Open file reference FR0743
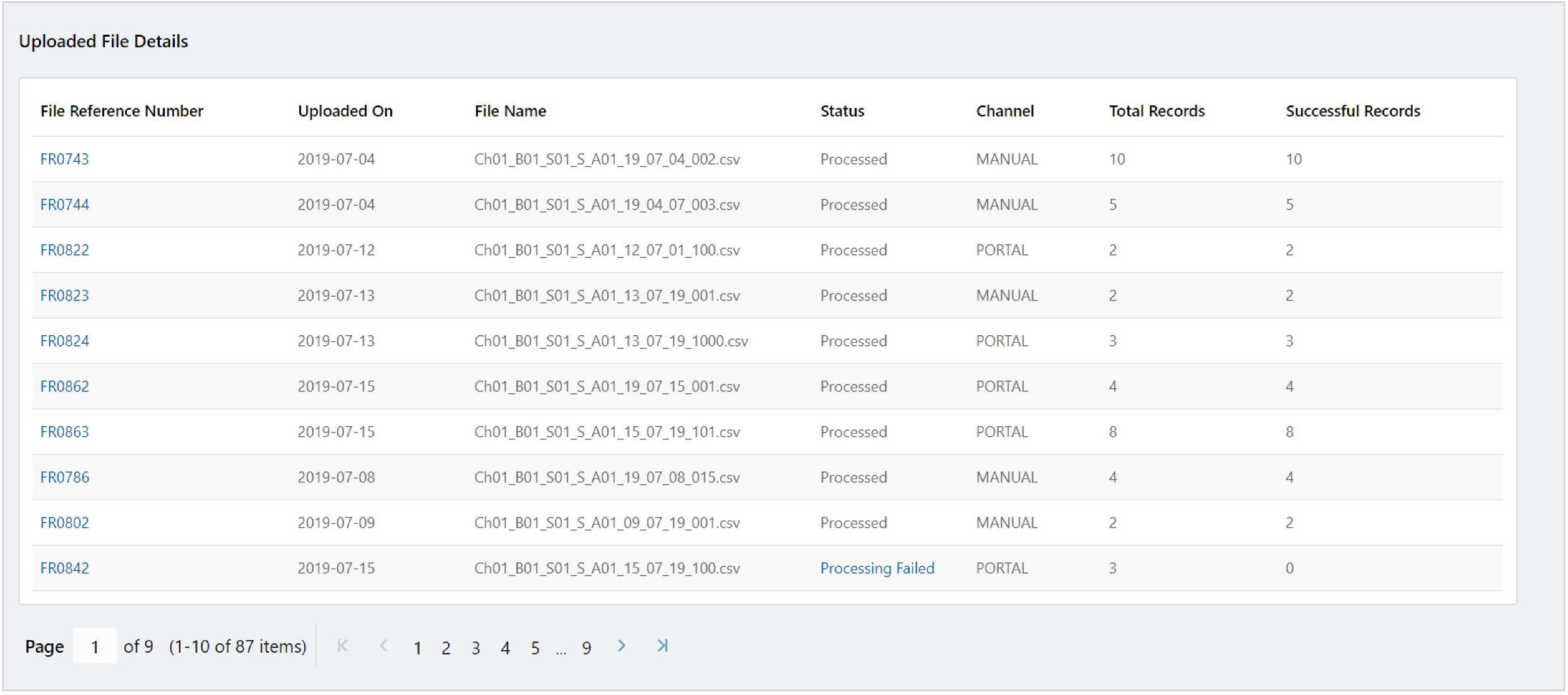The image size is (1568, 695). point(64,159)
